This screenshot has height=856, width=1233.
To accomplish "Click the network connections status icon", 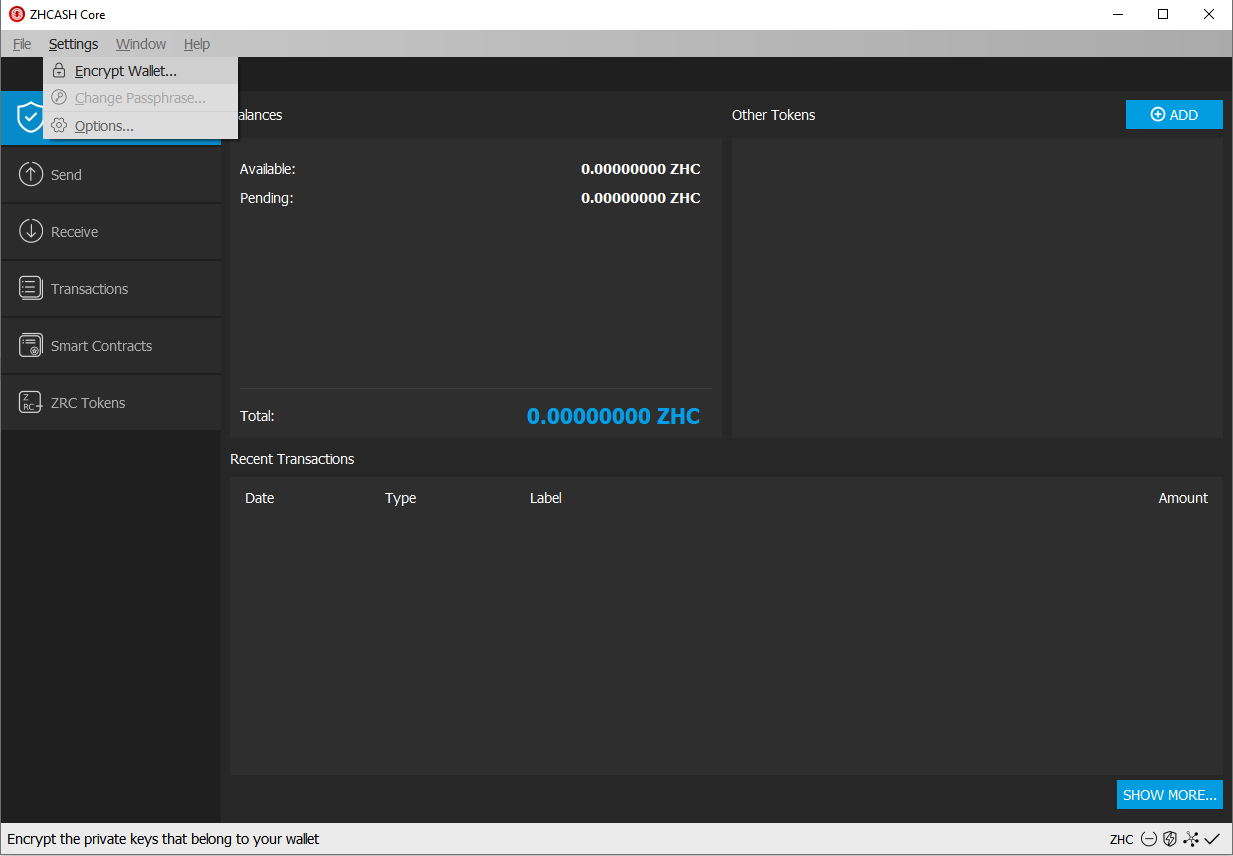I will (x=1191, y=839).
